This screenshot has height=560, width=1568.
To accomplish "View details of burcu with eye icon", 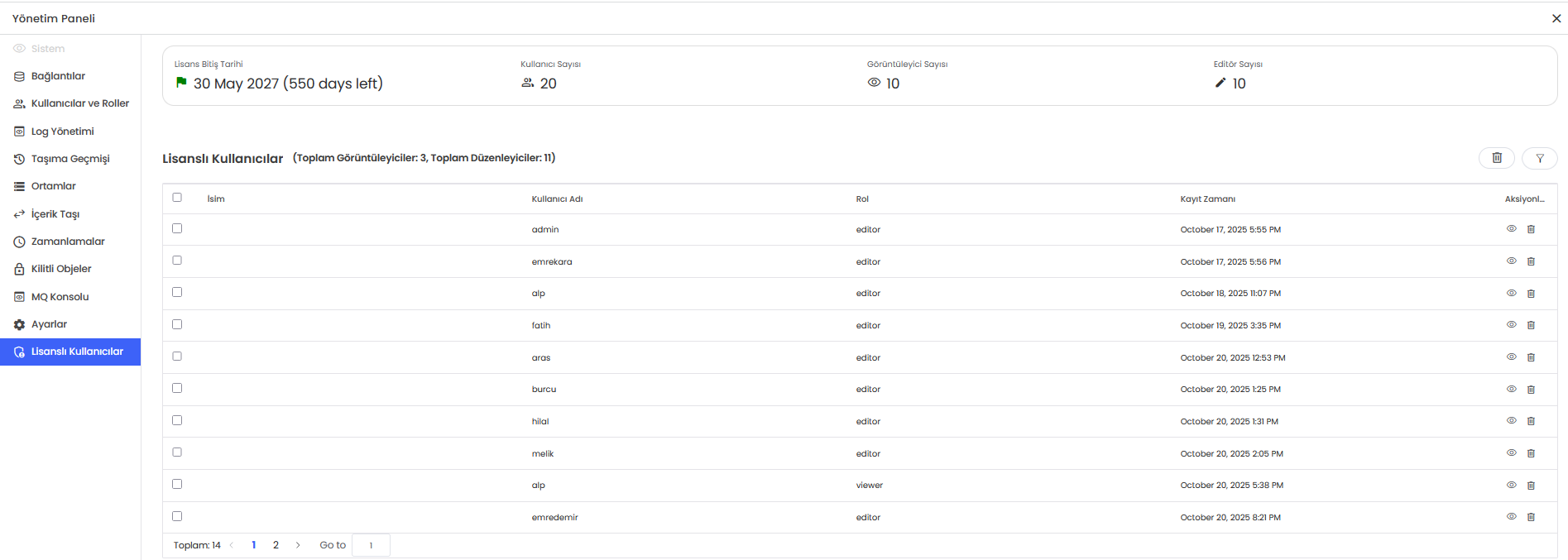I will tap(1511, 389).
